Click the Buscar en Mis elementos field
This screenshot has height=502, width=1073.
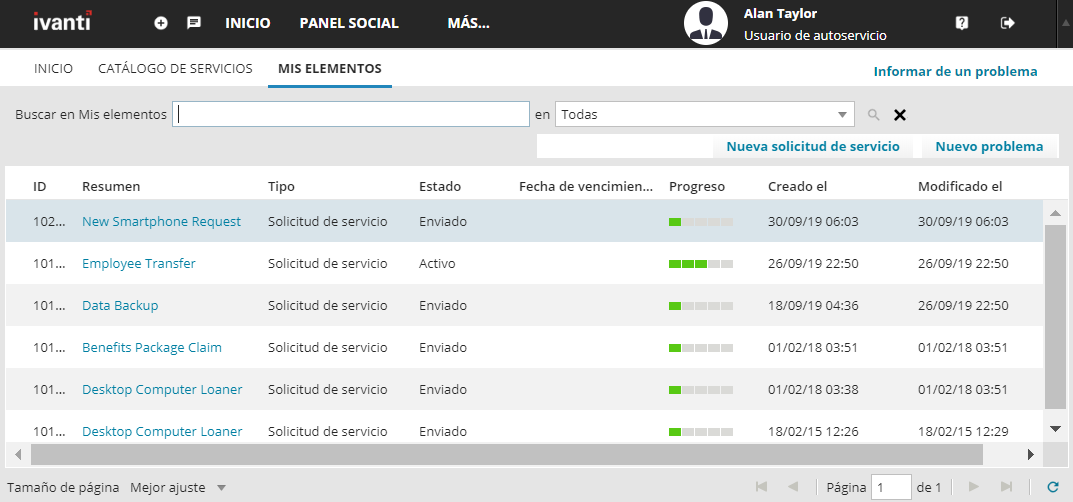click(x=351, y=114)
